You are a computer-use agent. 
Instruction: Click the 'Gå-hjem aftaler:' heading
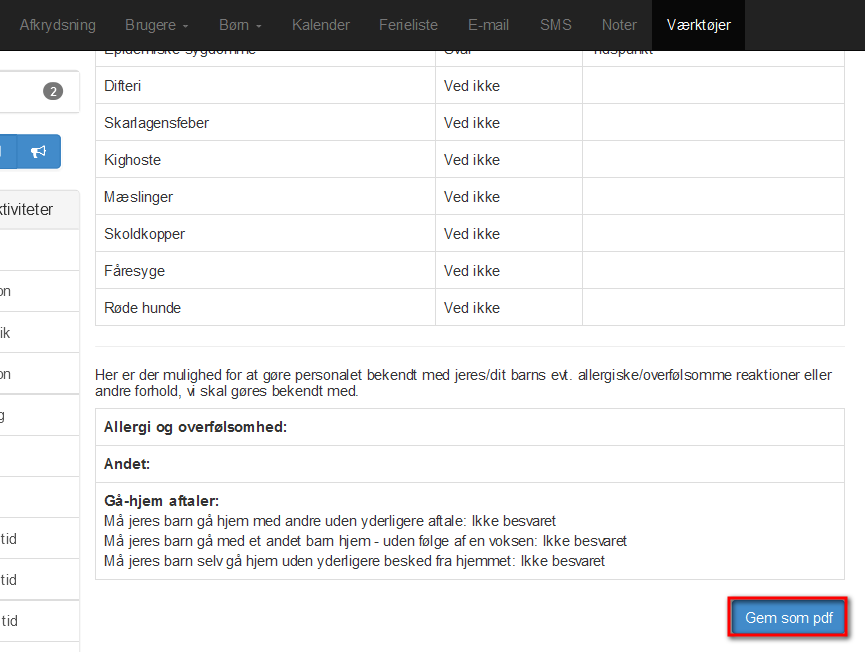coord(162,501)
